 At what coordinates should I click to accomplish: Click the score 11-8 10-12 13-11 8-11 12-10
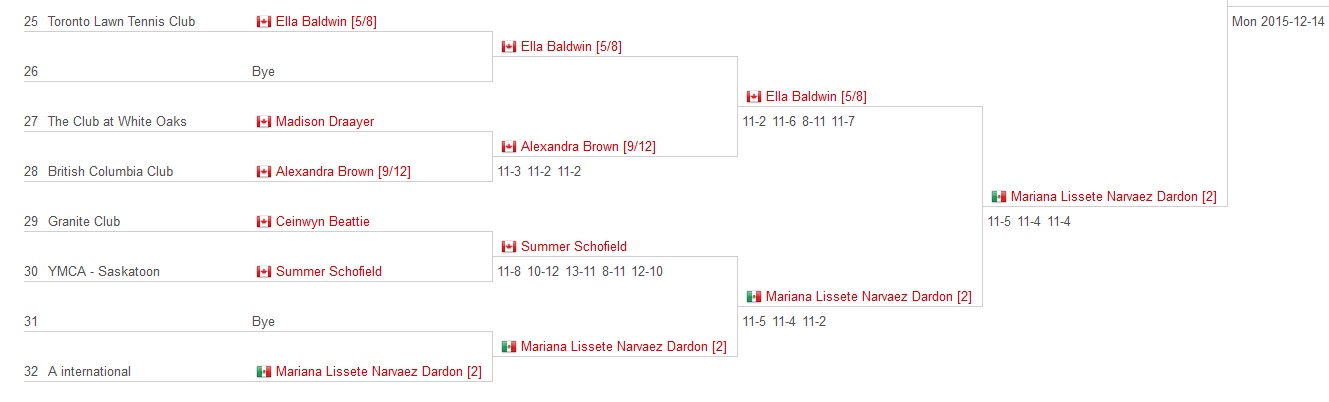[x=580, y=272]
